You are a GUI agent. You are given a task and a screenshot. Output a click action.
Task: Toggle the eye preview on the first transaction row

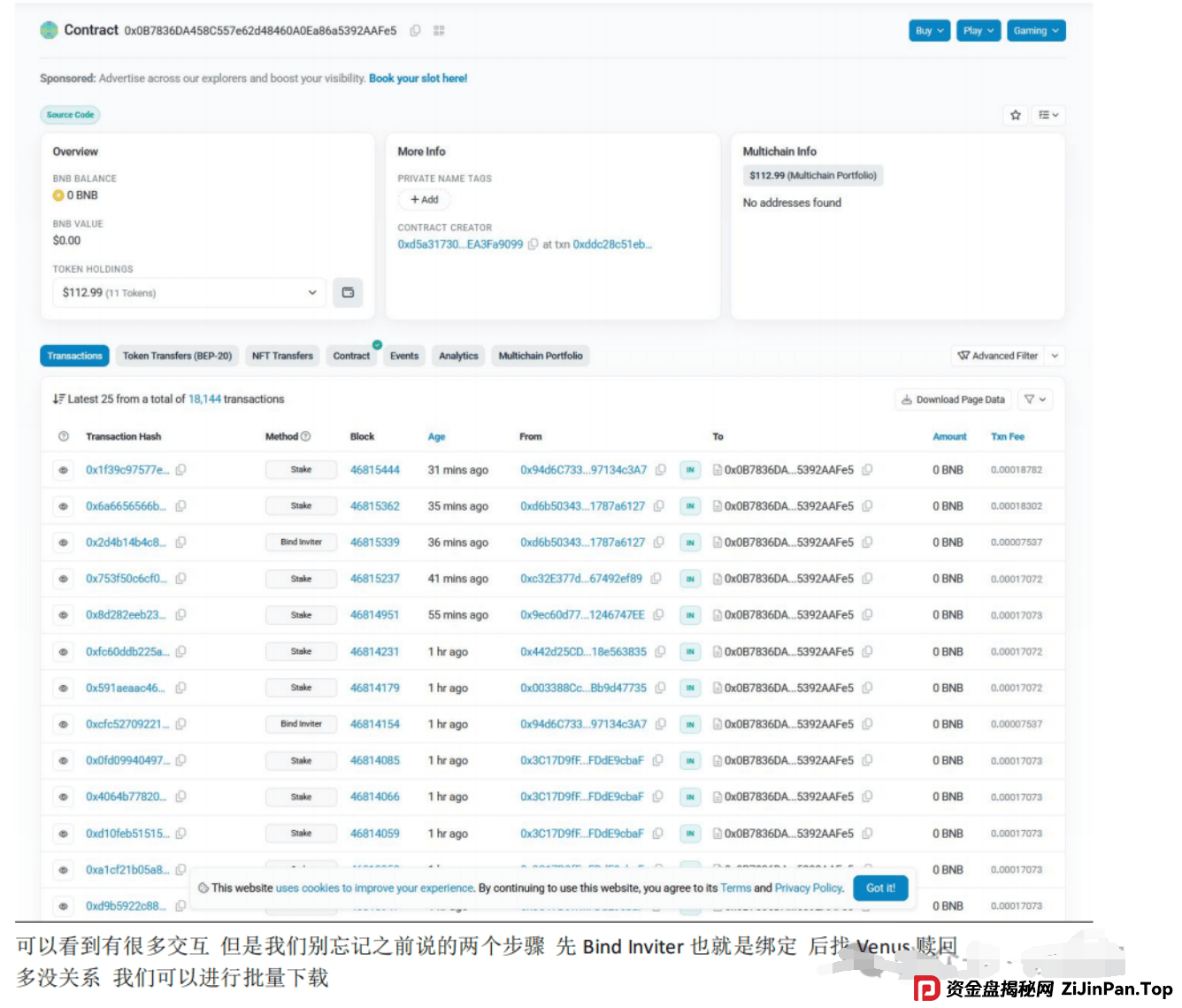(63, 470)
